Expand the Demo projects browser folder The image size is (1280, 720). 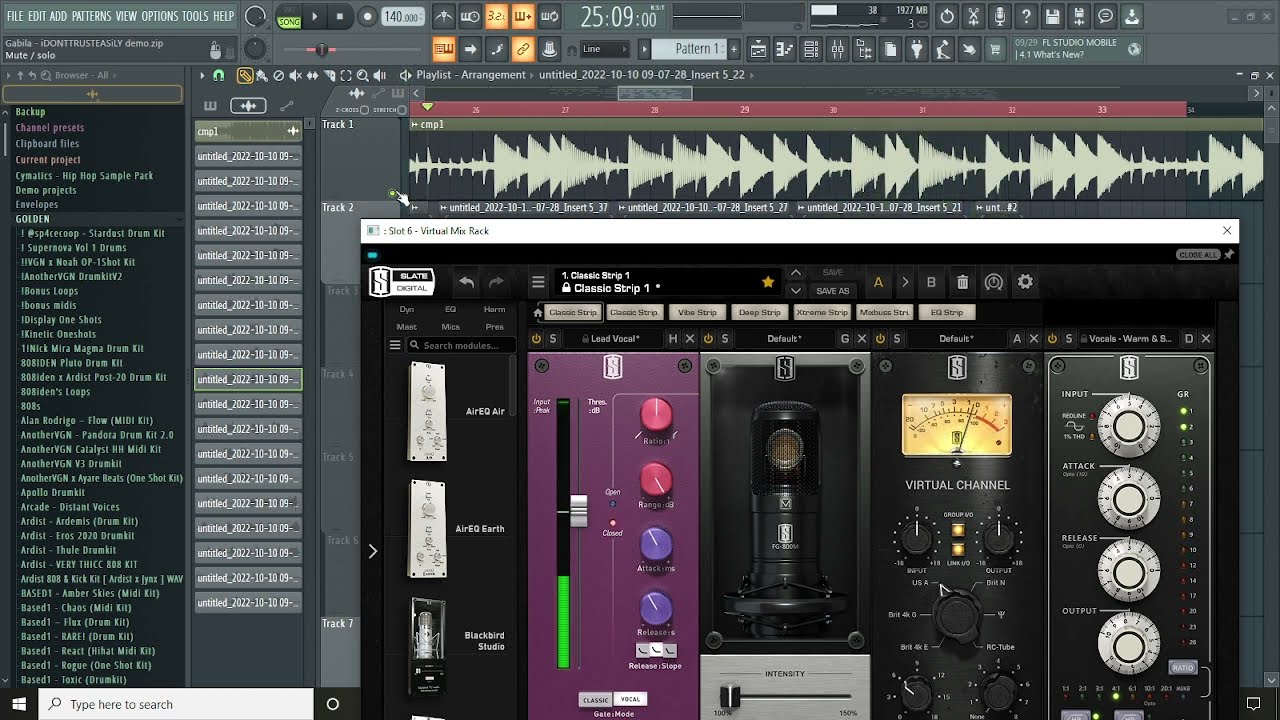point(46,190)
